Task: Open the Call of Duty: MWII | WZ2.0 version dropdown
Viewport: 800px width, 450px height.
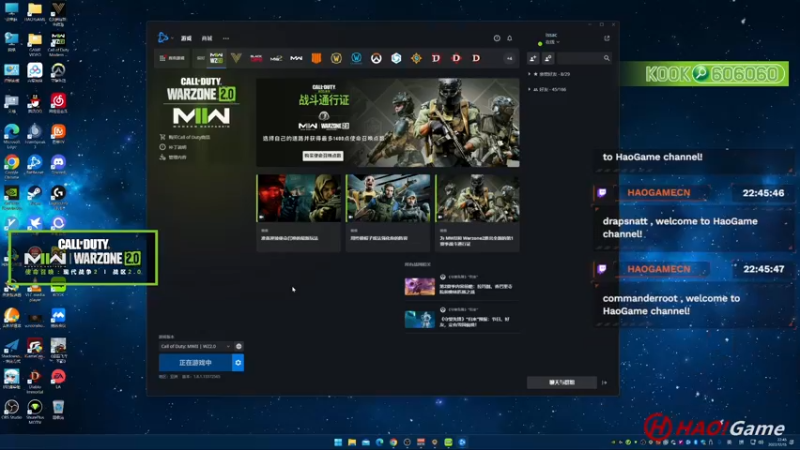Action: click(x=195, y=346)
